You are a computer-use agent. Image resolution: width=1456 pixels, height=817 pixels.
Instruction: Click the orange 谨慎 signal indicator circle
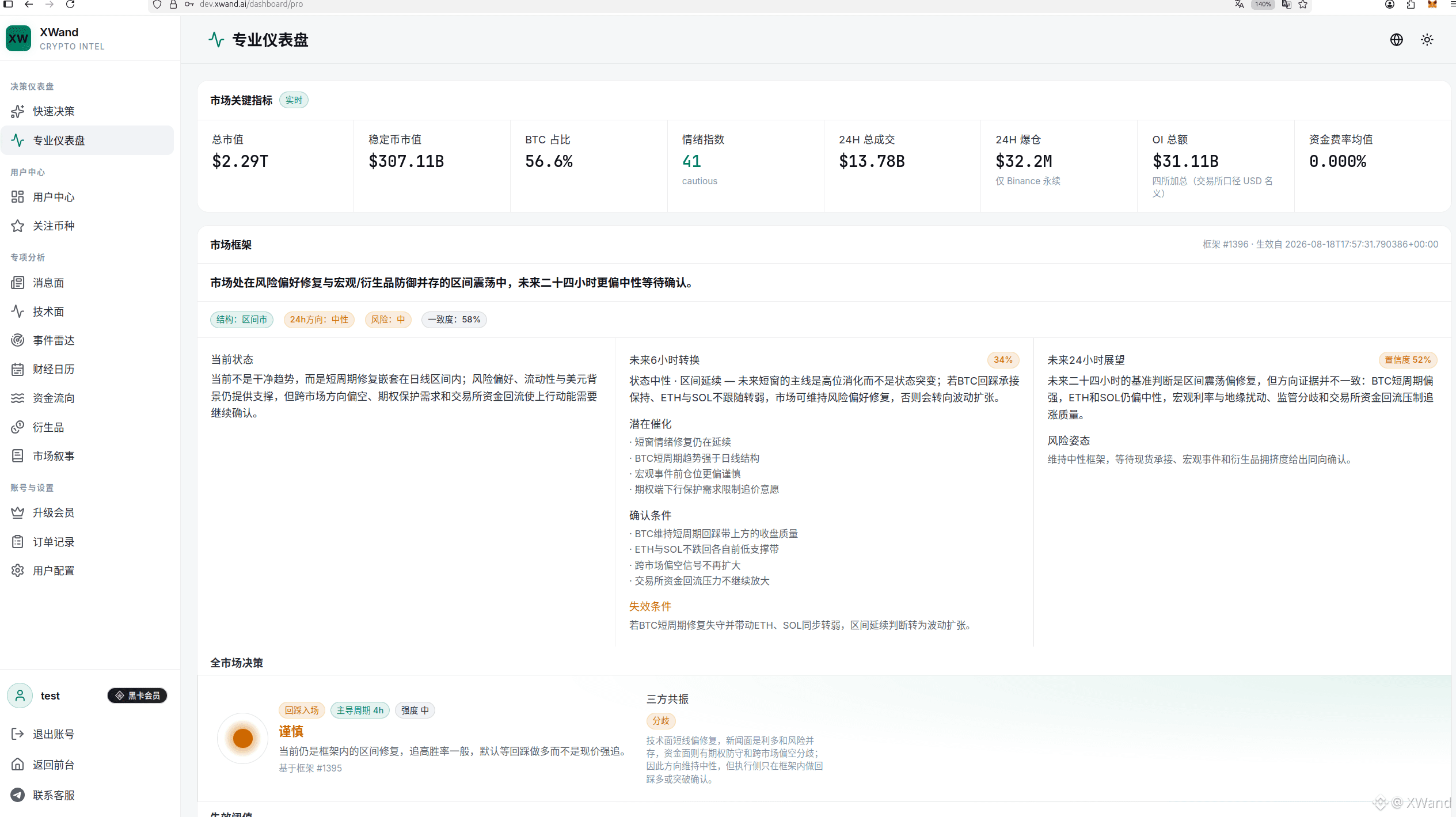tap(242, 738)
